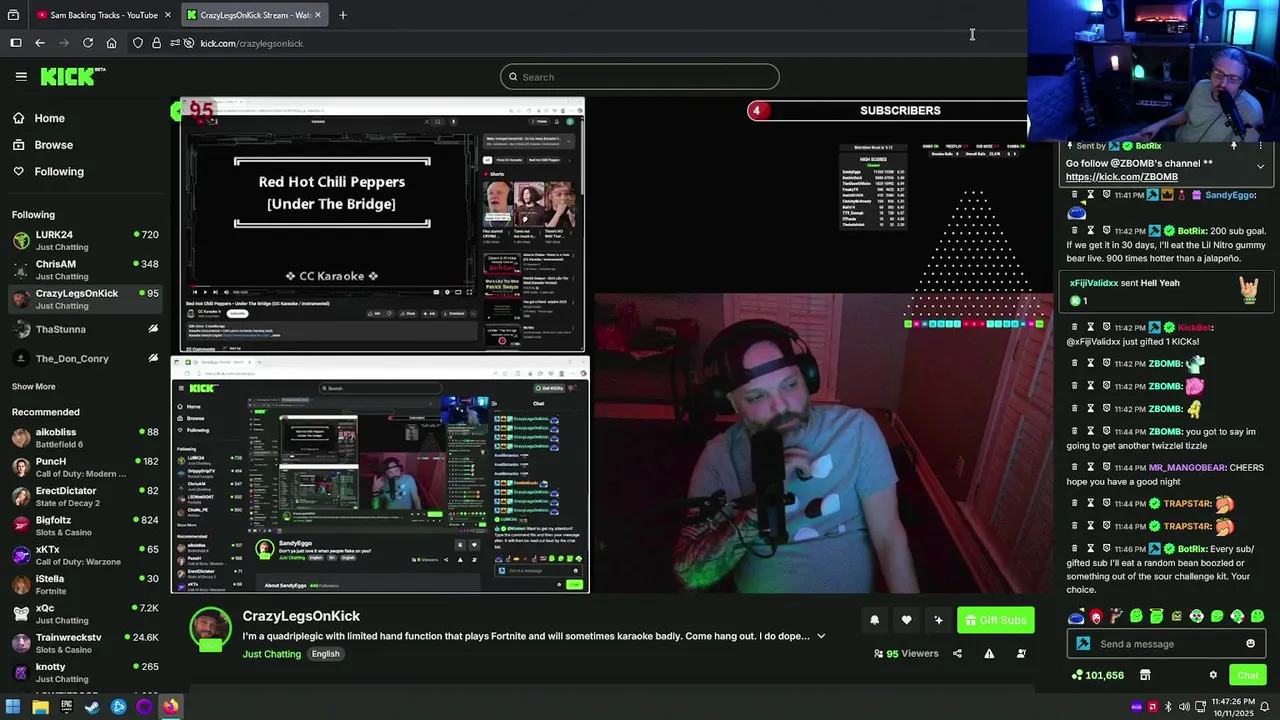1280x720 pixels.
Task: Click the shield tracking protection icon
Action: click(138, 43)
